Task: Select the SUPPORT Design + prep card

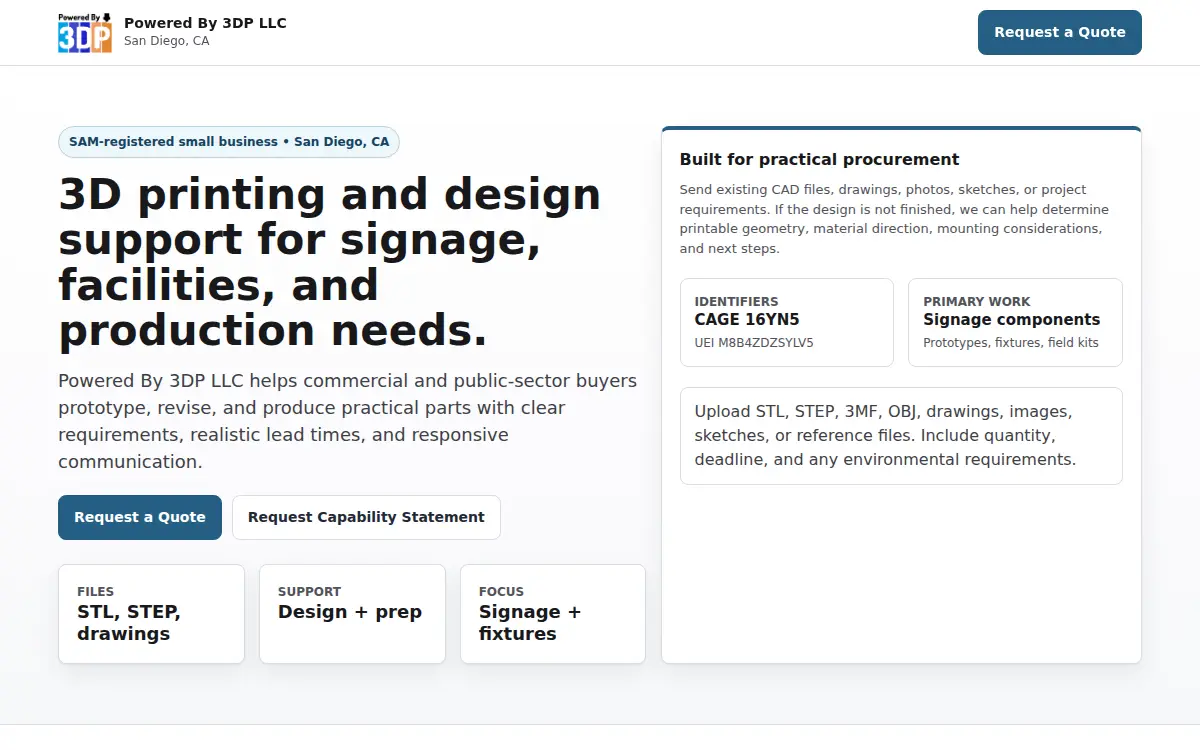Action: click(x=352, y=614)
